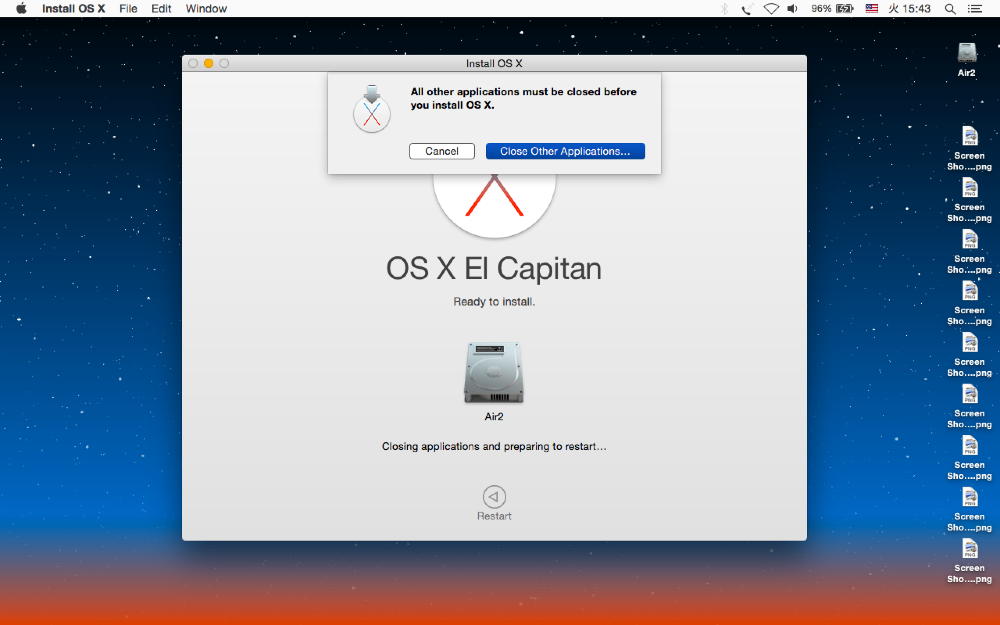Click the 'OS X El Capitan' heading

(x=494, y=268)
